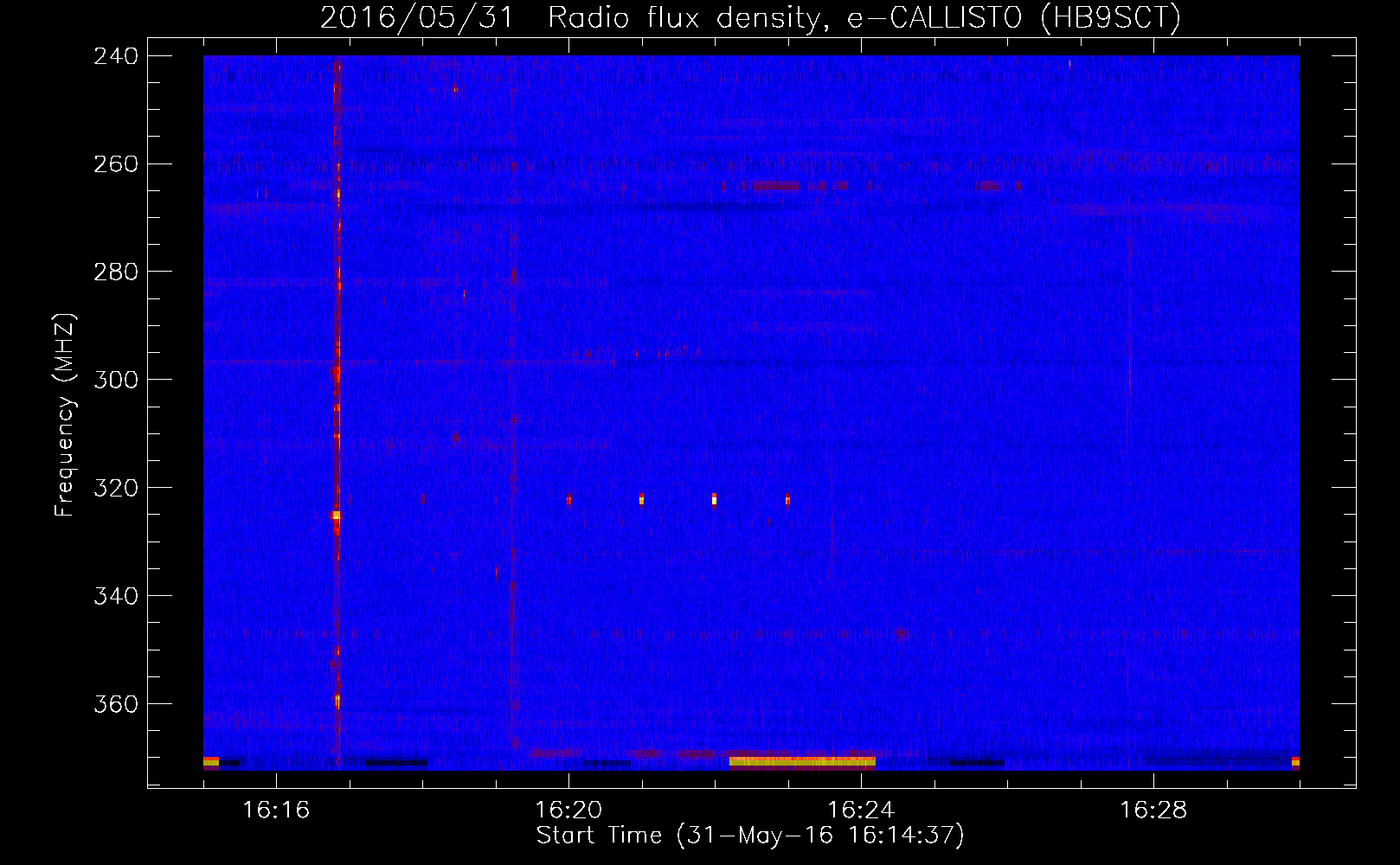This screenshot has width=1400, height=865.
Task: Click the 300 frequency tick label
Action: point(116,381)
